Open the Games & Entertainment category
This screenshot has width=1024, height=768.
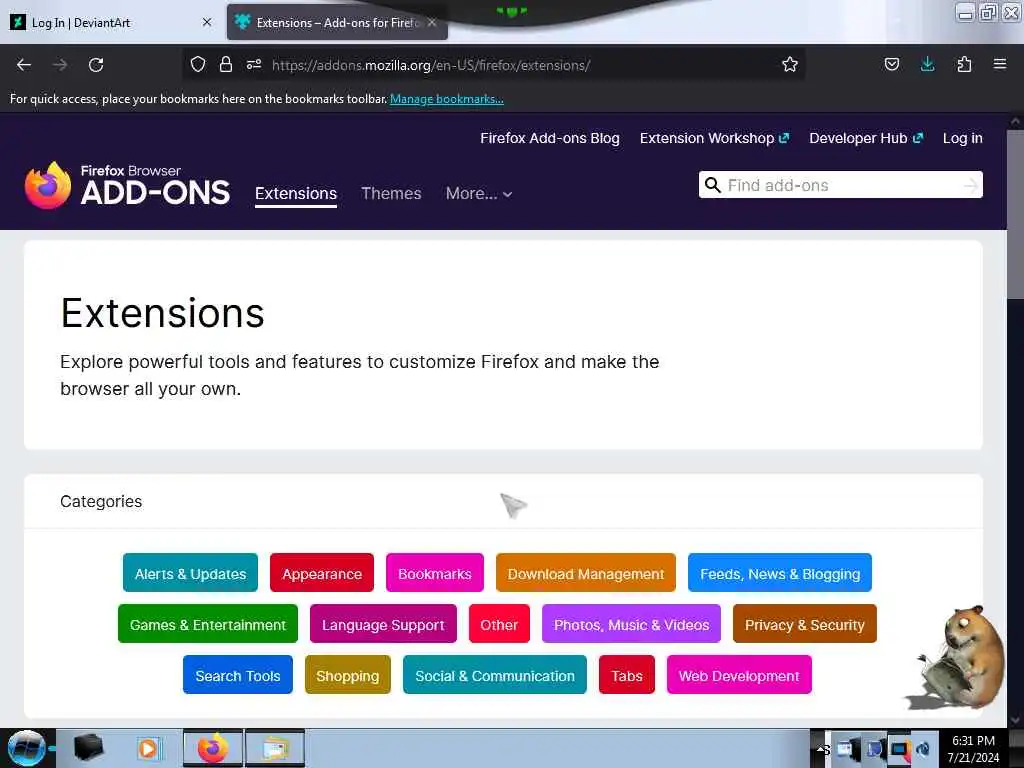click(208, 624)
